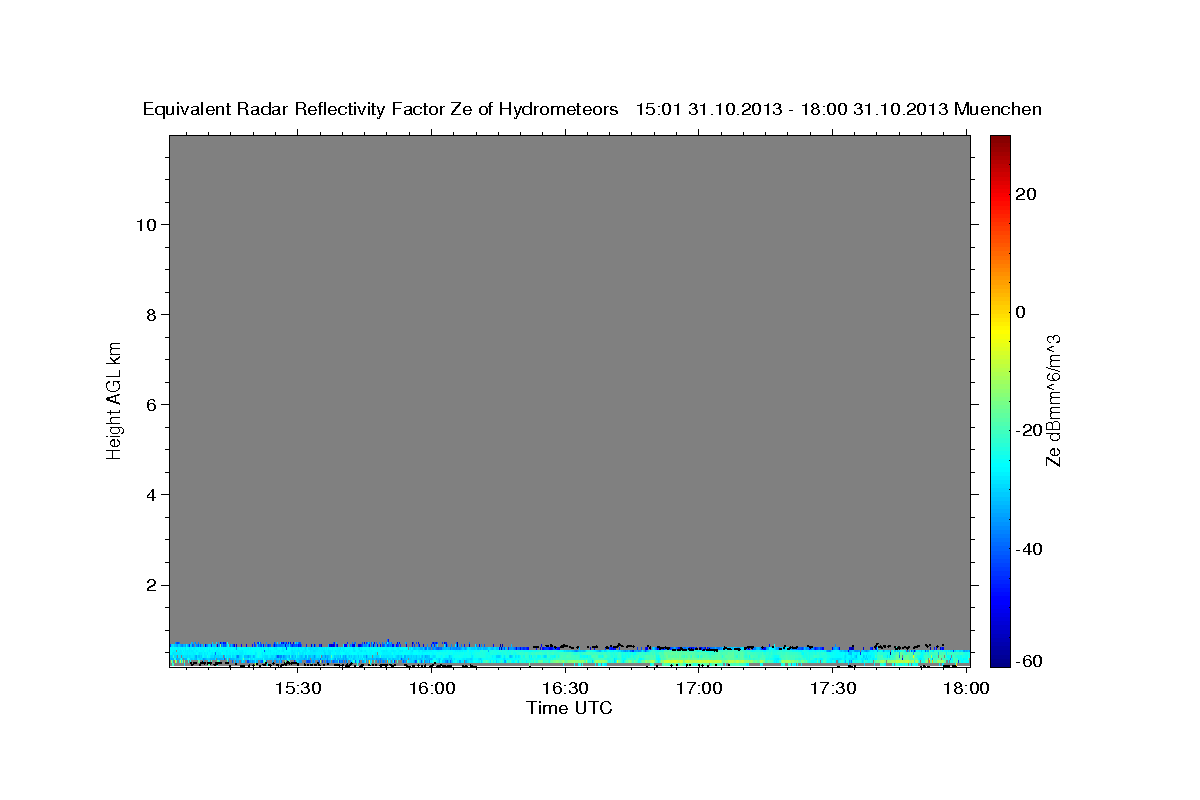Click the colorbar value label -20
This screenshot has height=800, width=1200.
point(1028,430)
